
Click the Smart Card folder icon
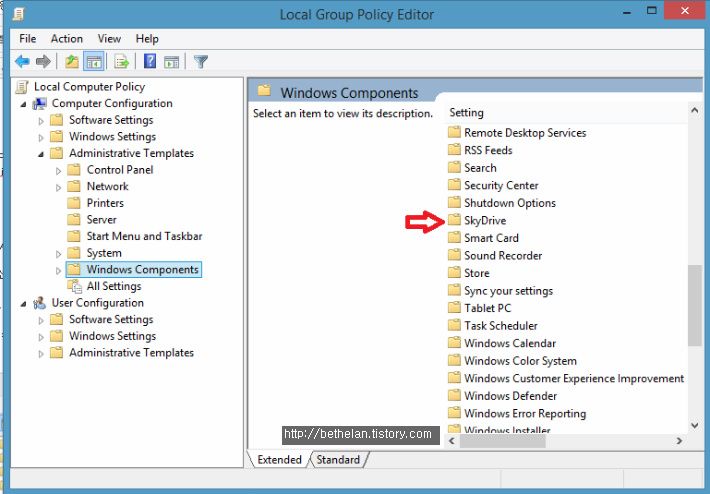click(x=454, y=237)
